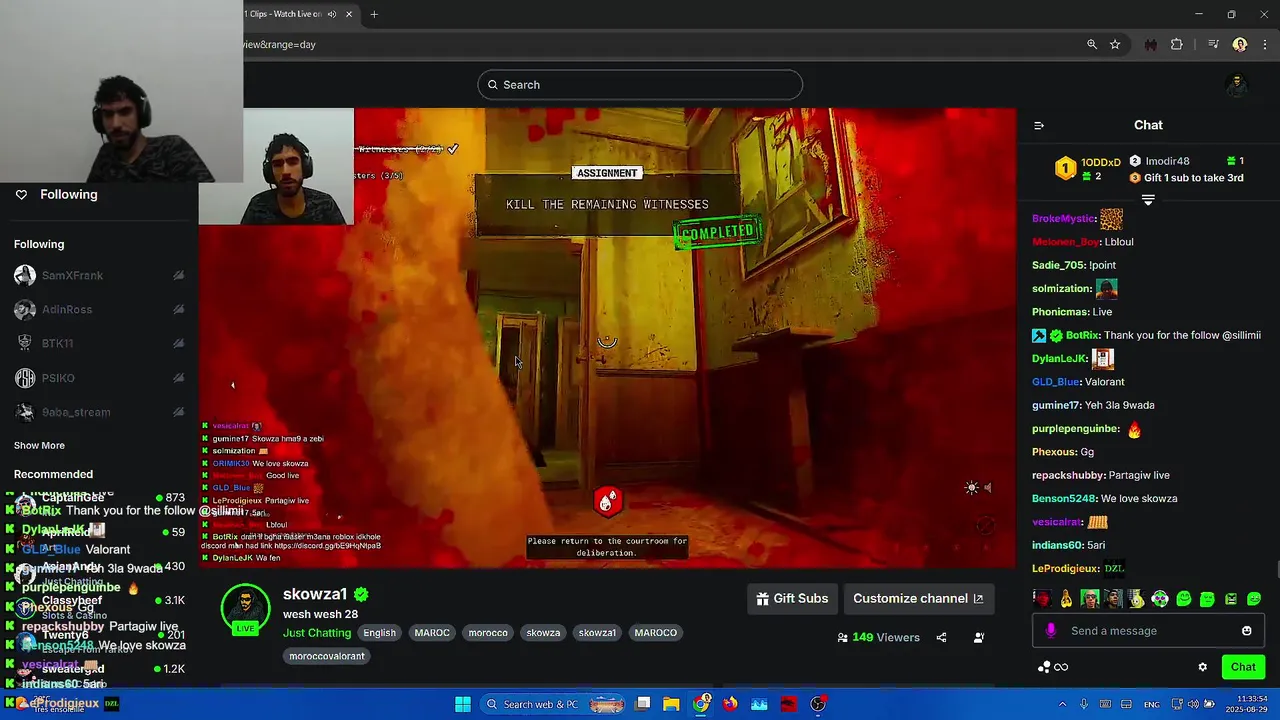
Task: Select the MAROCO tag
Action: 656,633
